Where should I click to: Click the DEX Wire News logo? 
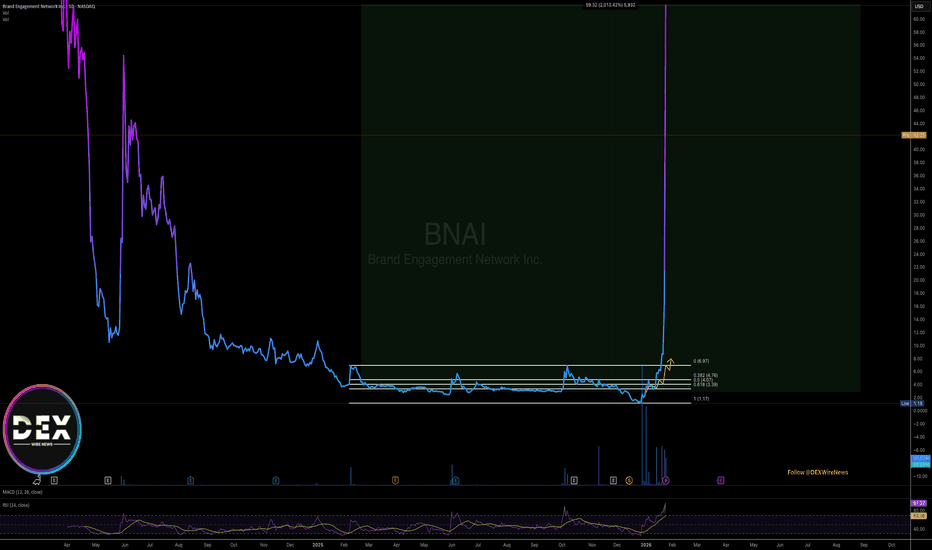point(42,429)
